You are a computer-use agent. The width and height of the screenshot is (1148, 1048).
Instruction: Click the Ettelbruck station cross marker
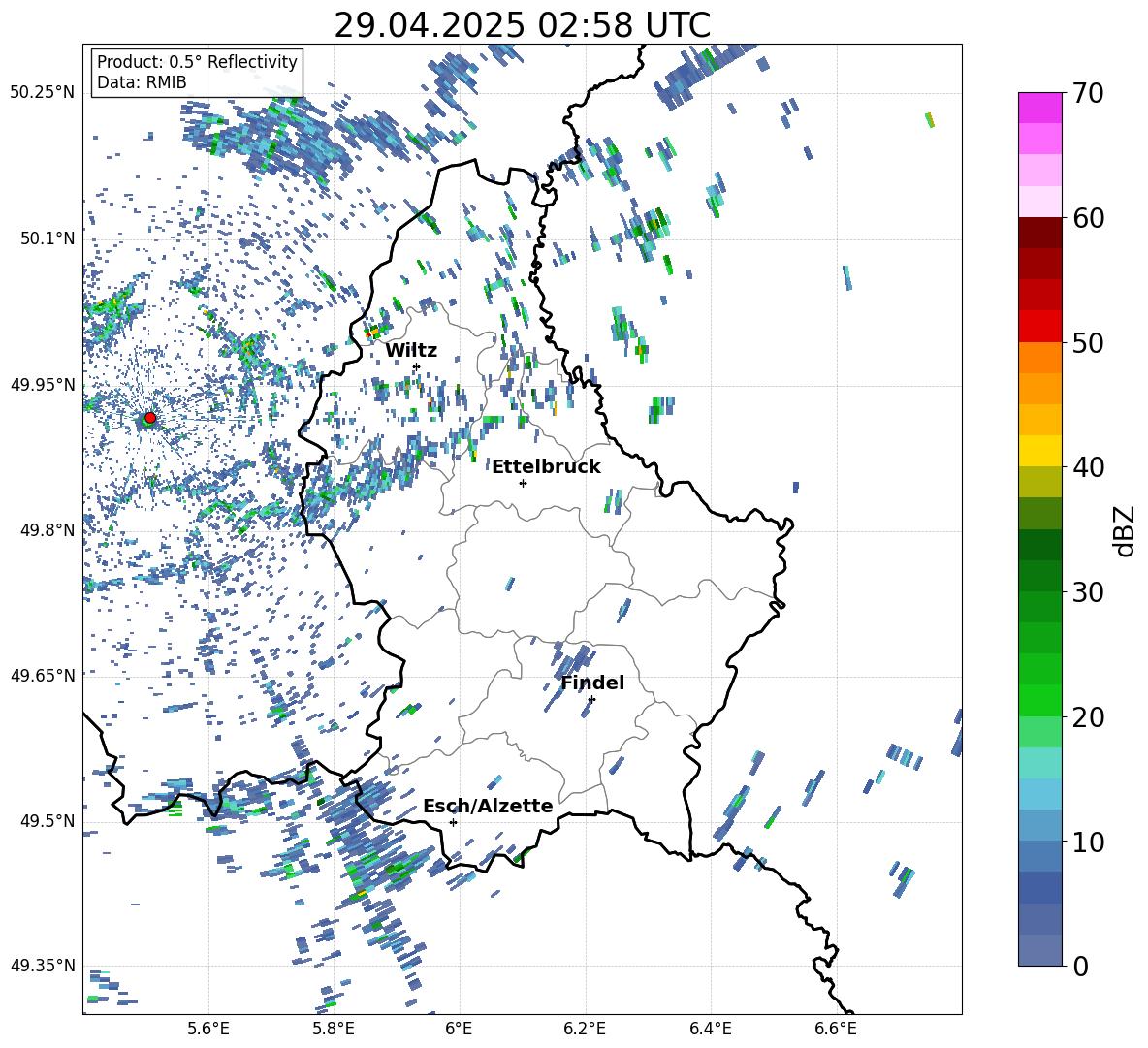pos(523,483)
